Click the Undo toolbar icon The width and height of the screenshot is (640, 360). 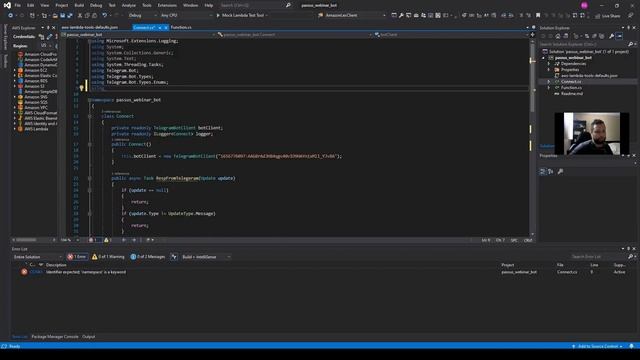point(104,16)
